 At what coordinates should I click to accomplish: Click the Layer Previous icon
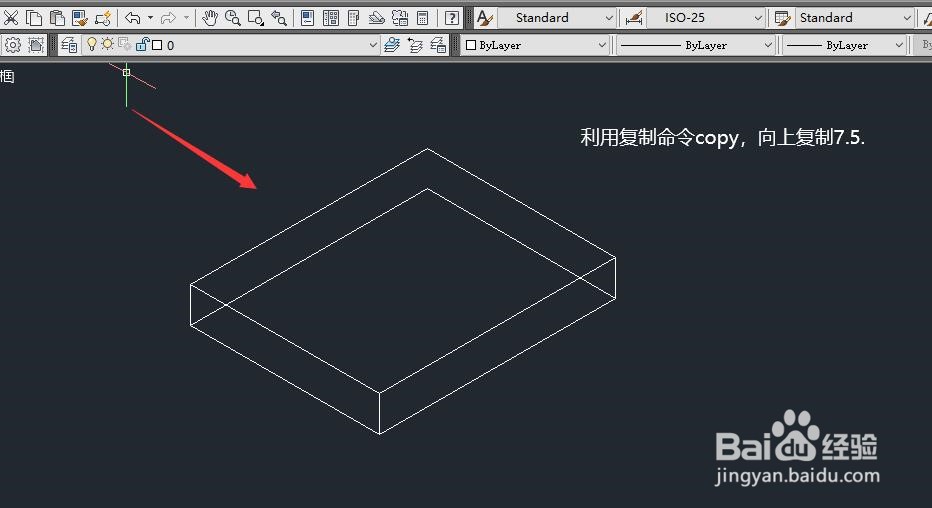coord(415,45)
